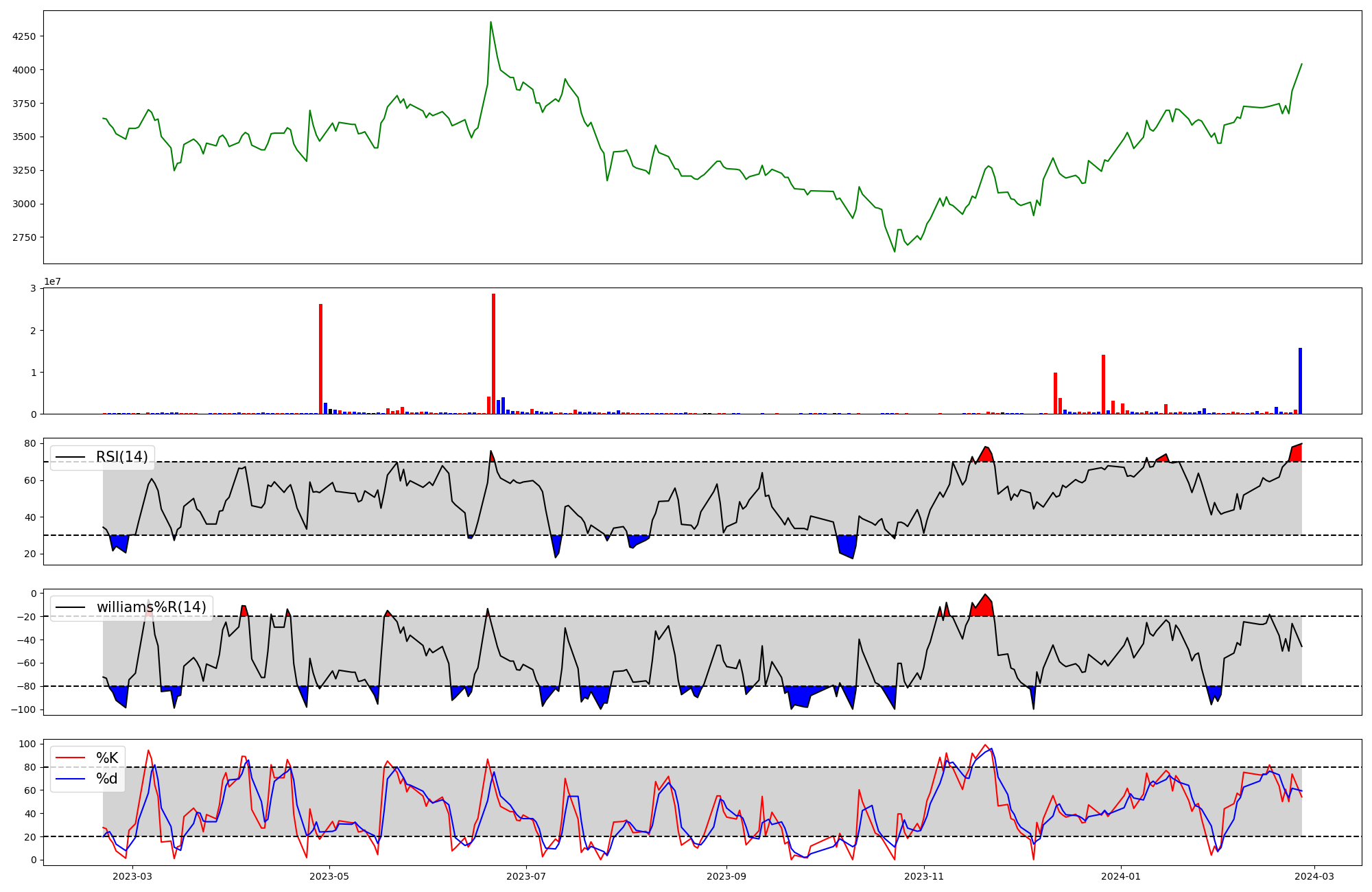
Task: Click the 4250 price axis tick label
Action: tap(24, 36)
